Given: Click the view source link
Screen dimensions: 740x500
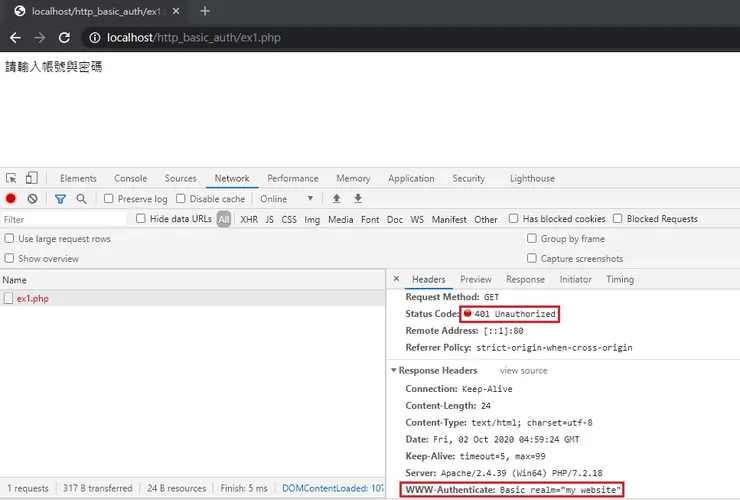Looking at the screenshot, I should tap(523, 371).
